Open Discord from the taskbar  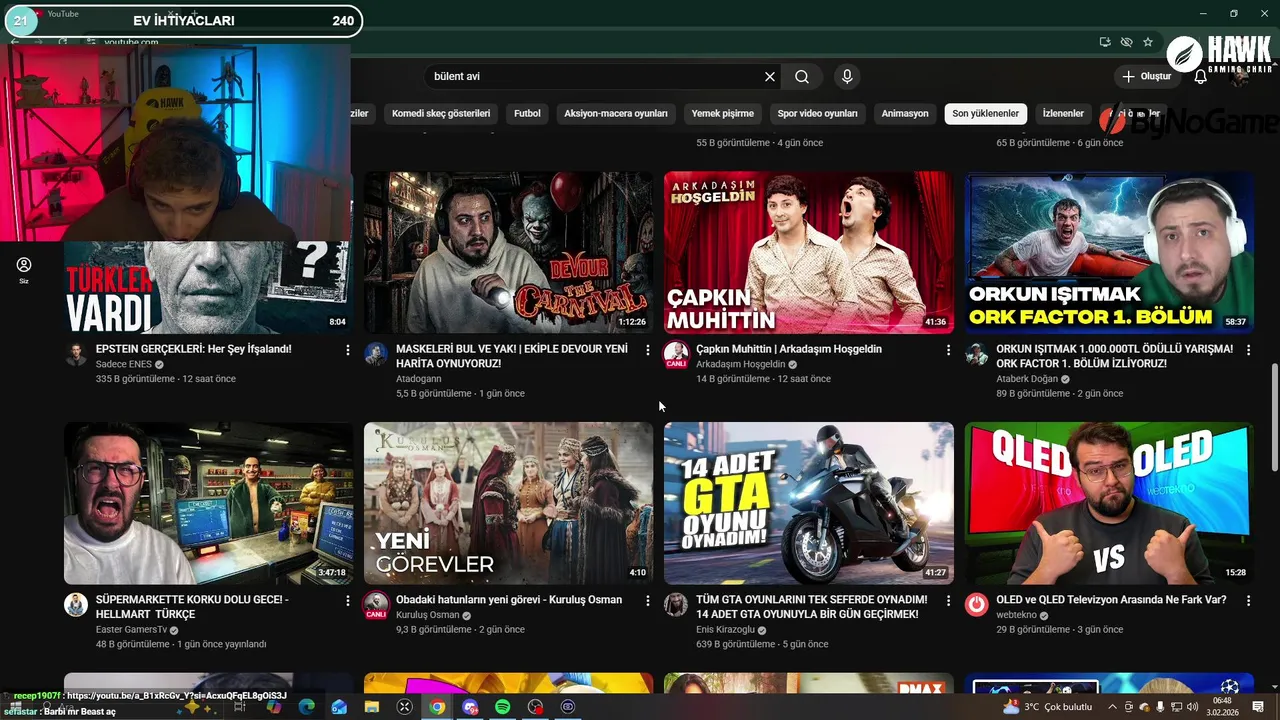coord(470,707)
